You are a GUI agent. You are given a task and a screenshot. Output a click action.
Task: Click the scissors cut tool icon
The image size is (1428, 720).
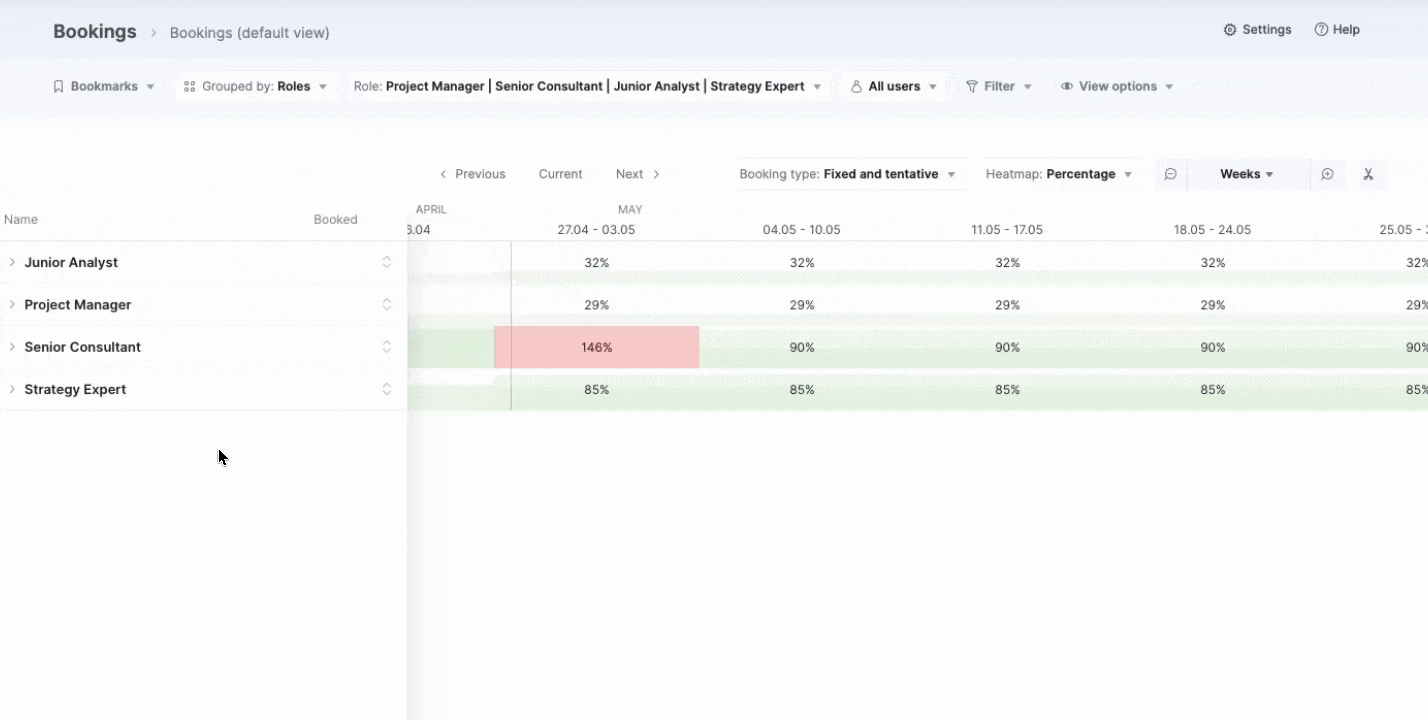[x=1368, y=174]
